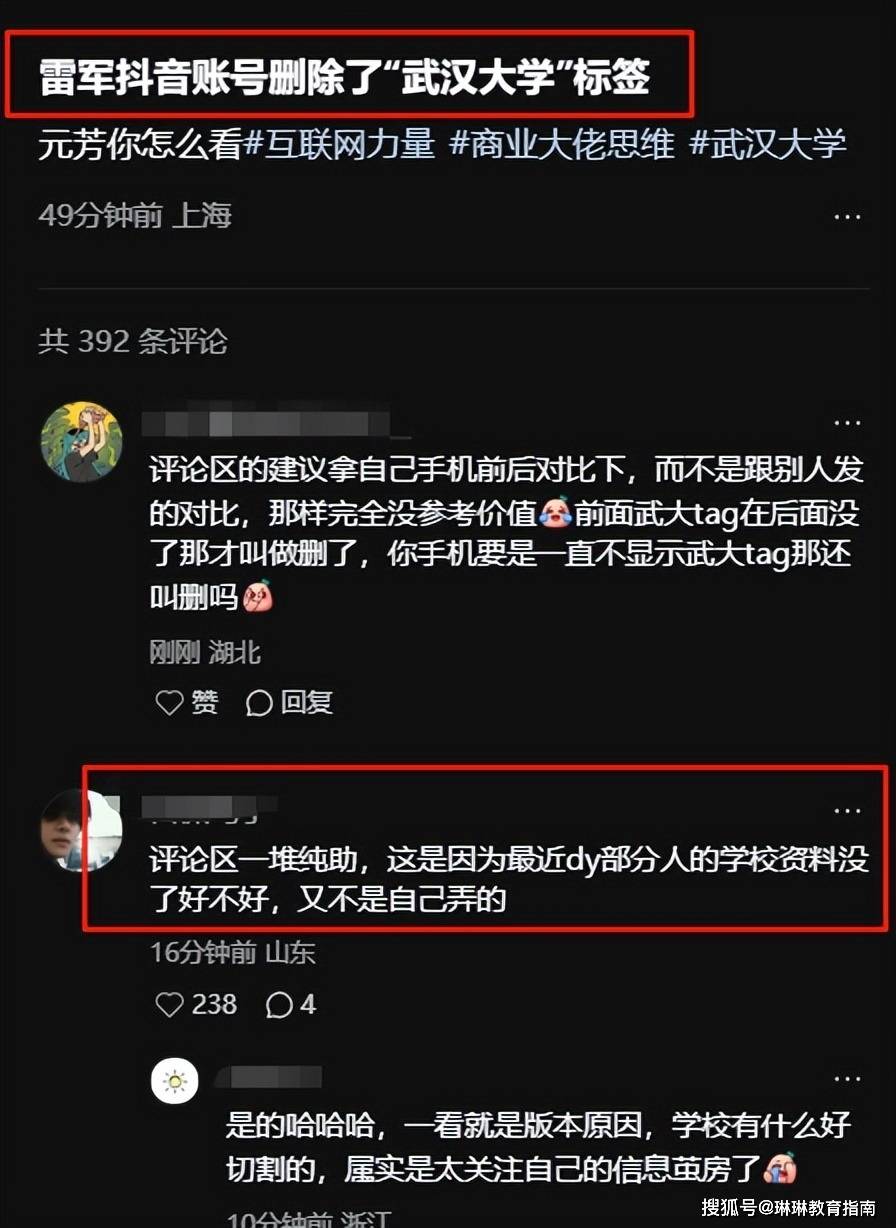Open the #商业大佬思维 hashtag
896x1228 pixels.
(x=562, y=144)
